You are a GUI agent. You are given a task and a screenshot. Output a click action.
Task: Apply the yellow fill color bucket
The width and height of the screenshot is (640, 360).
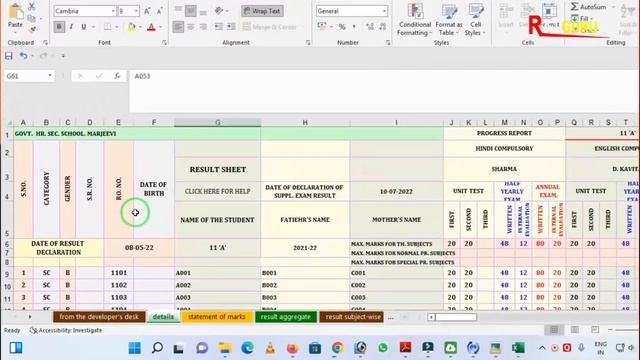point(131,27)
